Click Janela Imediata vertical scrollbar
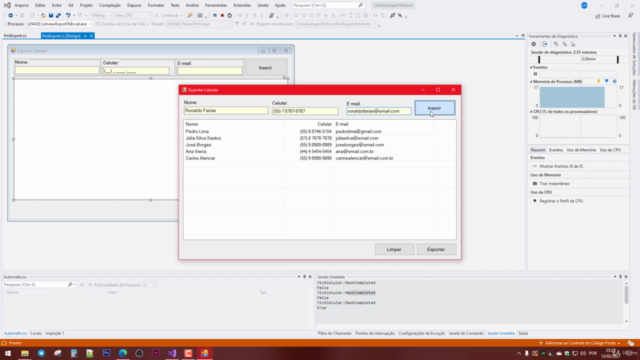This screenshot has height=360, width=640. 627,302
